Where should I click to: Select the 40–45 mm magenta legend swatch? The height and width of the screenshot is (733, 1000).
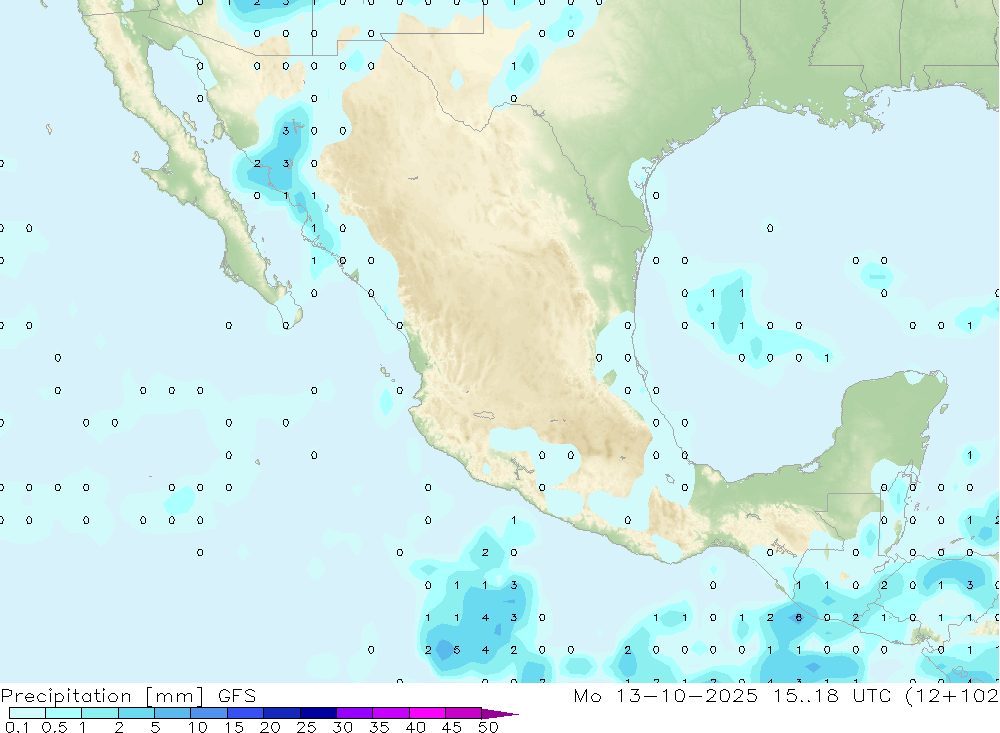click(427, 713)
